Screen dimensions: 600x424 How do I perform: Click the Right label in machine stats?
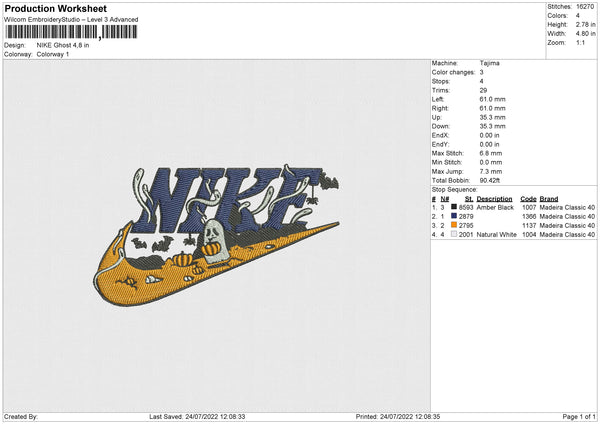click(440, 108)
